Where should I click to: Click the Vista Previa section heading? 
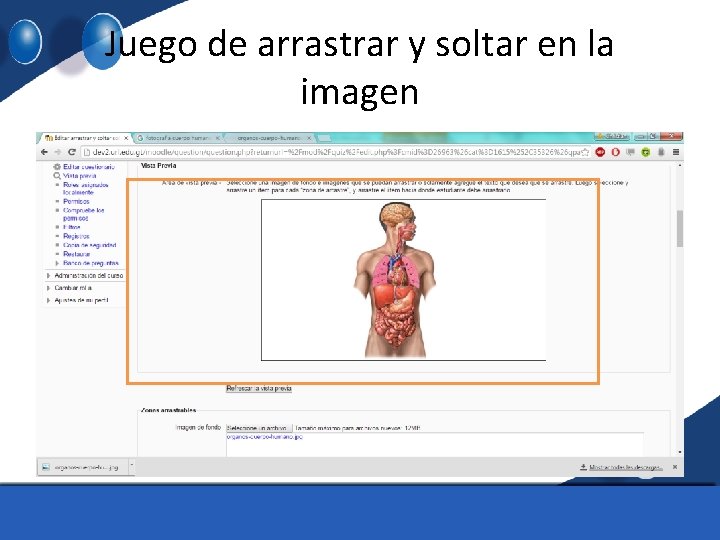(159, 166)
